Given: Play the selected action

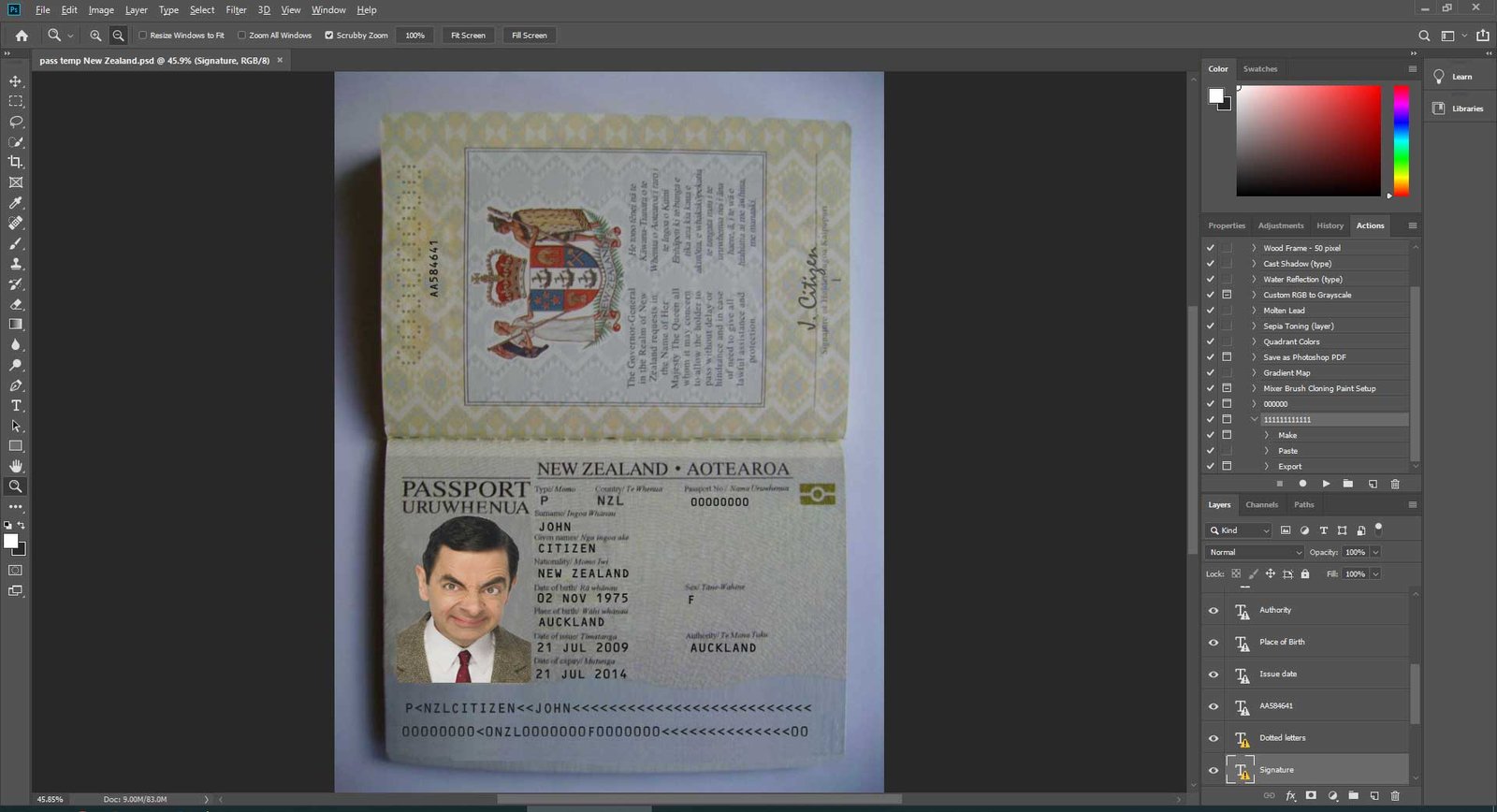Looking at the screenshot, I should [x=1326, y=484].
